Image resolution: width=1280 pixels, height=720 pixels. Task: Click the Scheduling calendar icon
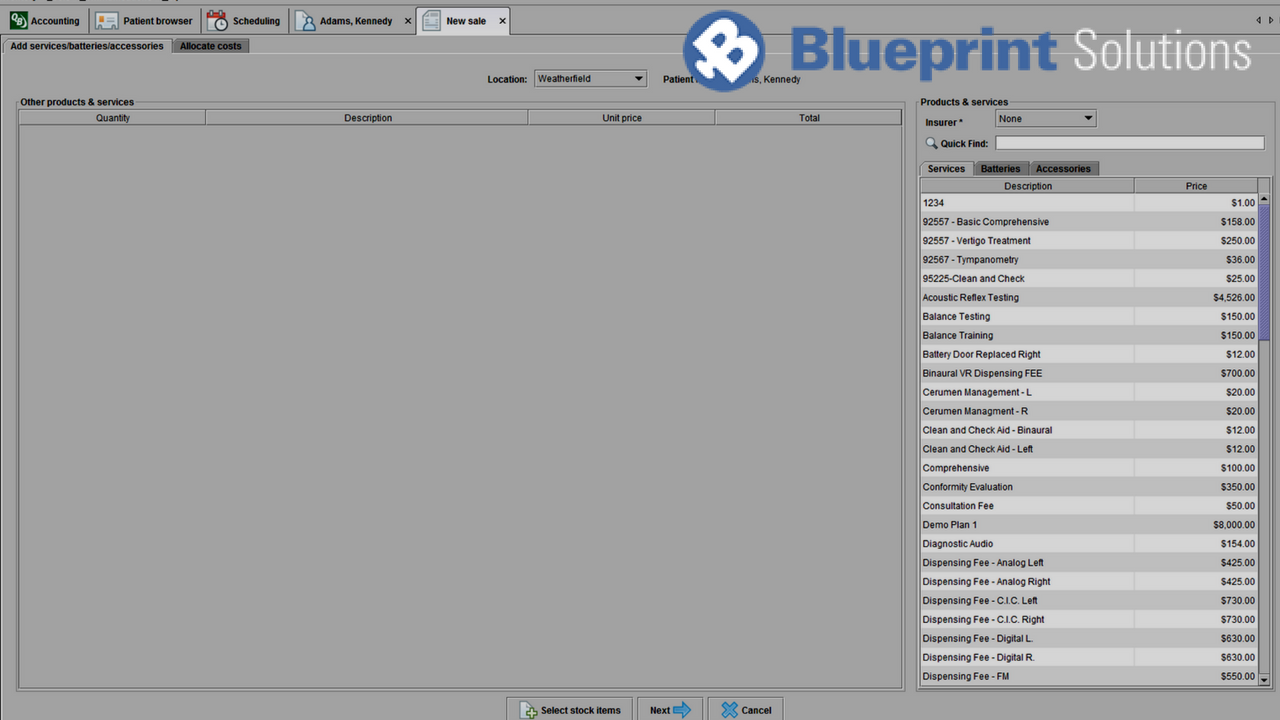pyautogui.click(x=217, y=21)
